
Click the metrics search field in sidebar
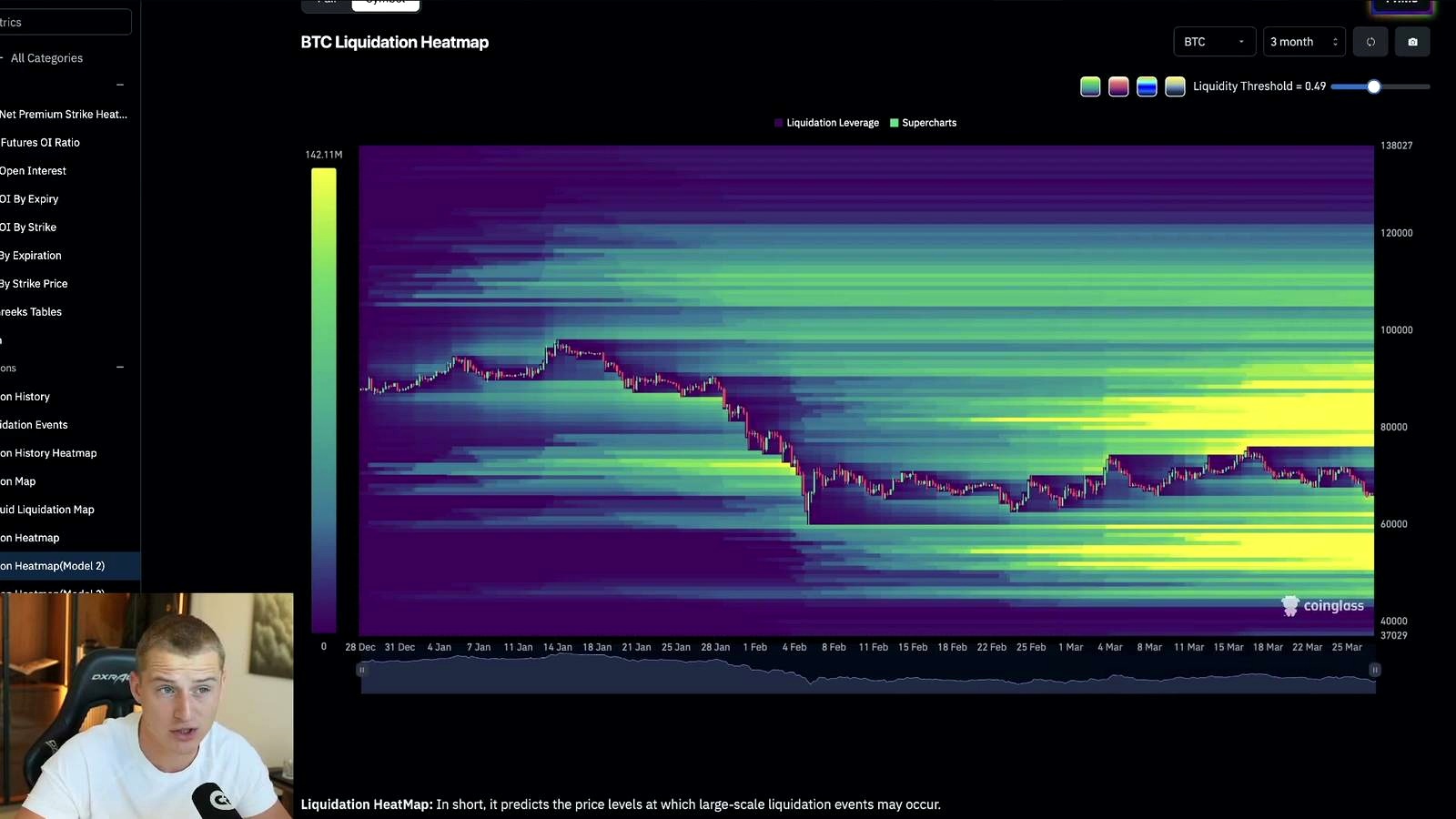tap(64, 22)
